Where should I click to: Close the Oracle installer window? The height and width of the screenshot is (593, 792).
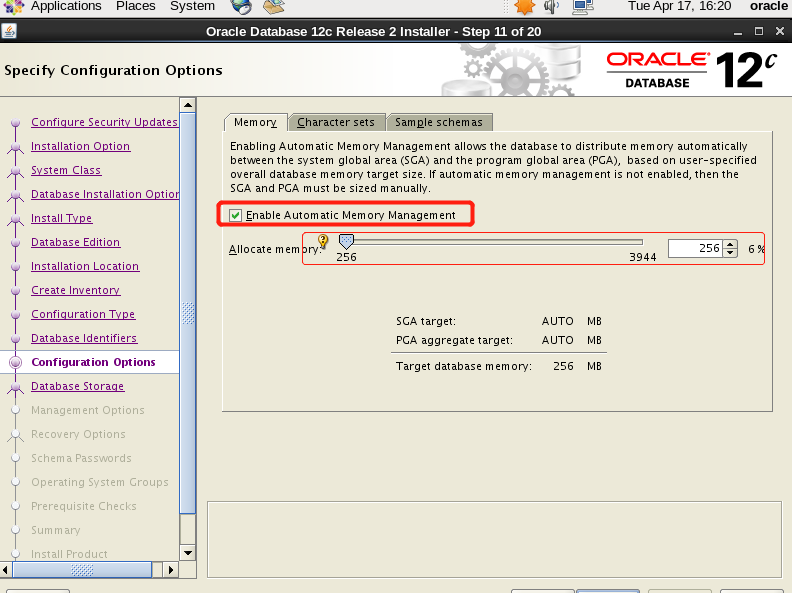pyautogui.click(x=780, y=32)
